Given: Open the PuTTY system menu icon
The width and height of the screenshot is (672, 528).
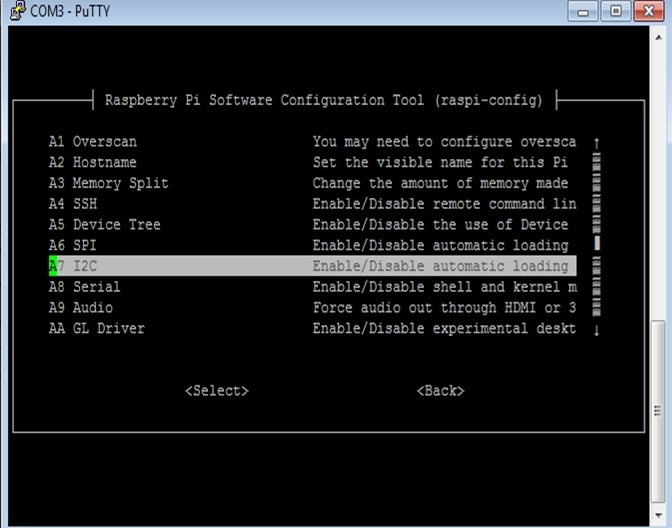Looking at the screenshot, I should [x=17, y=11].
